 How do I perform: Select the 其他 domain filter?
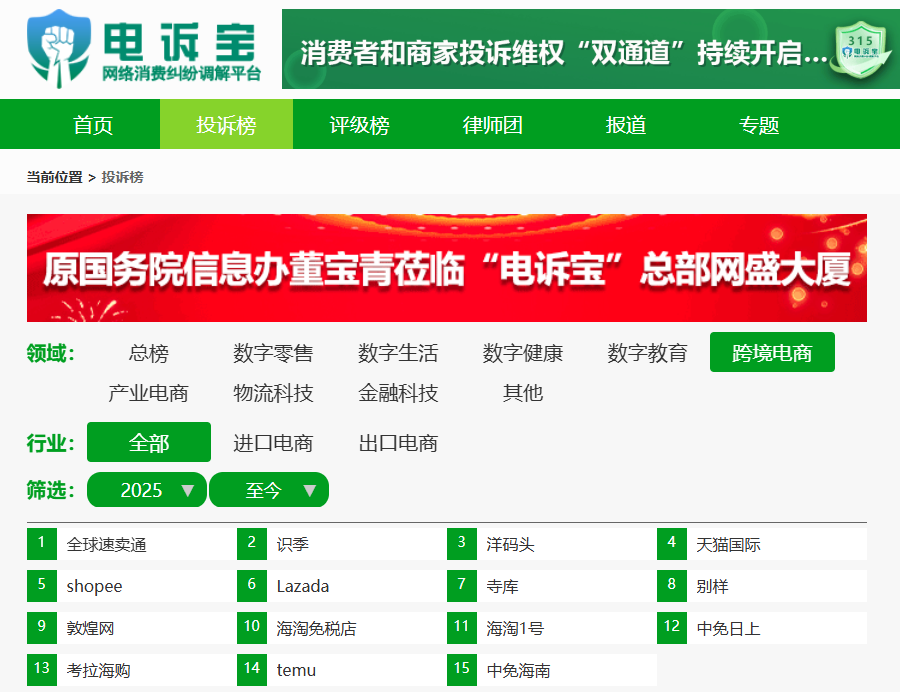(522, 393)
